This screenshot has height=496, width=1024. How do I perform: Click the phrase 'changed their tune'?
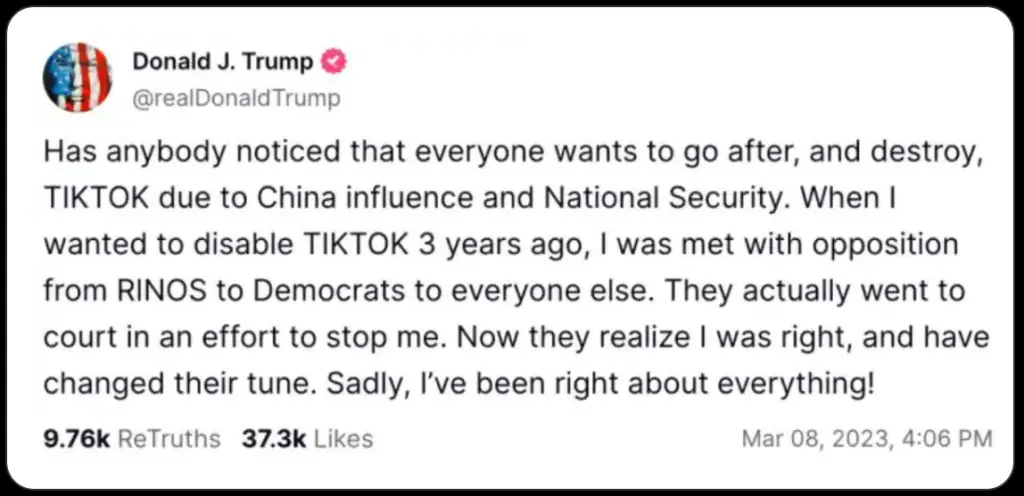[x=176, y=384]
